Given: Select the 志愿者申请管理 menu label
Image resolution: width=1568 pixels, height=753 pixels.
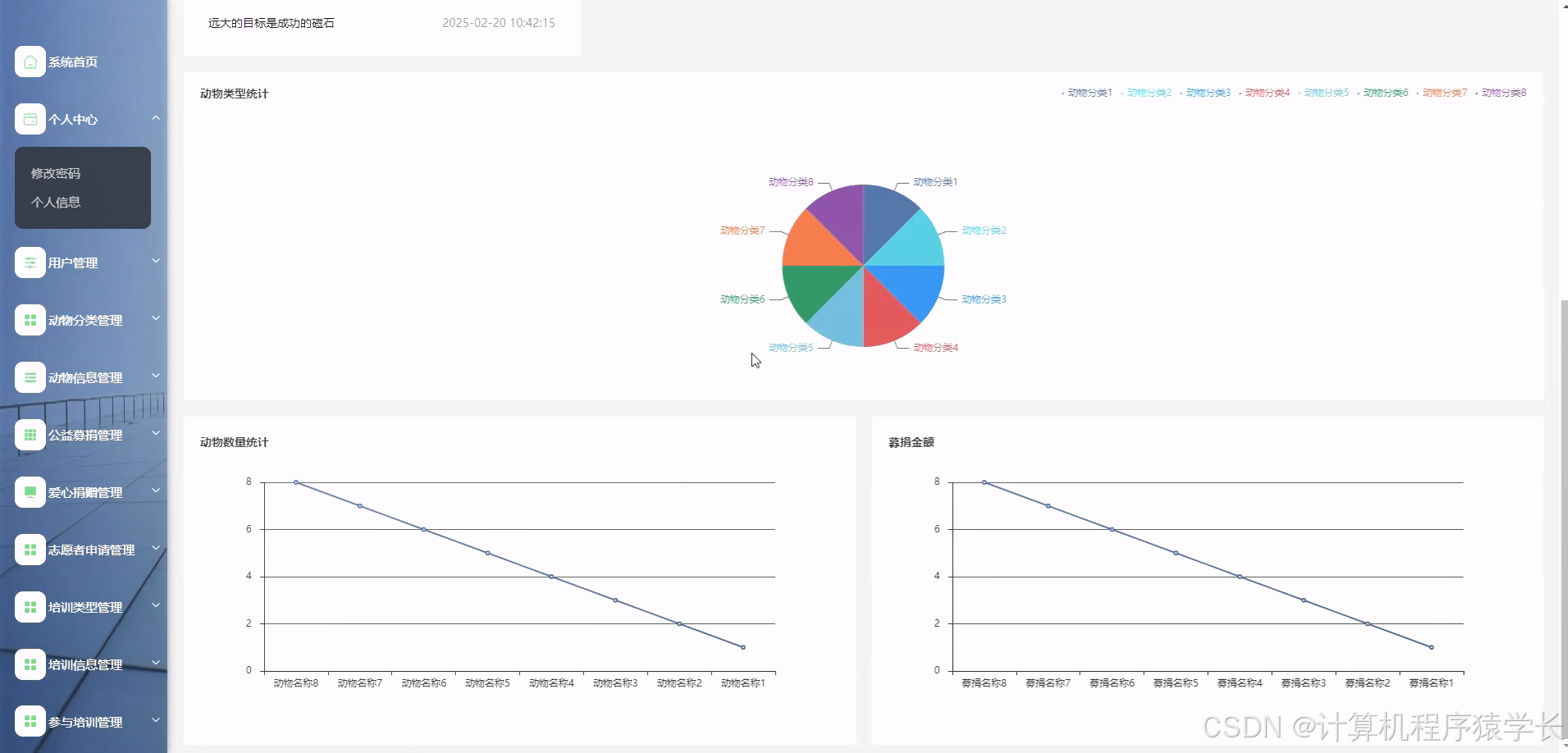Looking at the screenshot, I should [x=91, y=550].
